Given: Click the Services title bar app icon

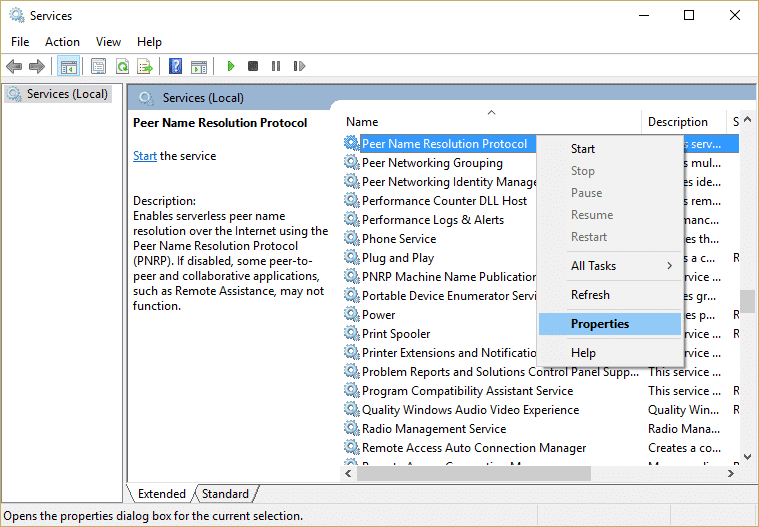Looking at the screenshot, I should coord(17,15).
